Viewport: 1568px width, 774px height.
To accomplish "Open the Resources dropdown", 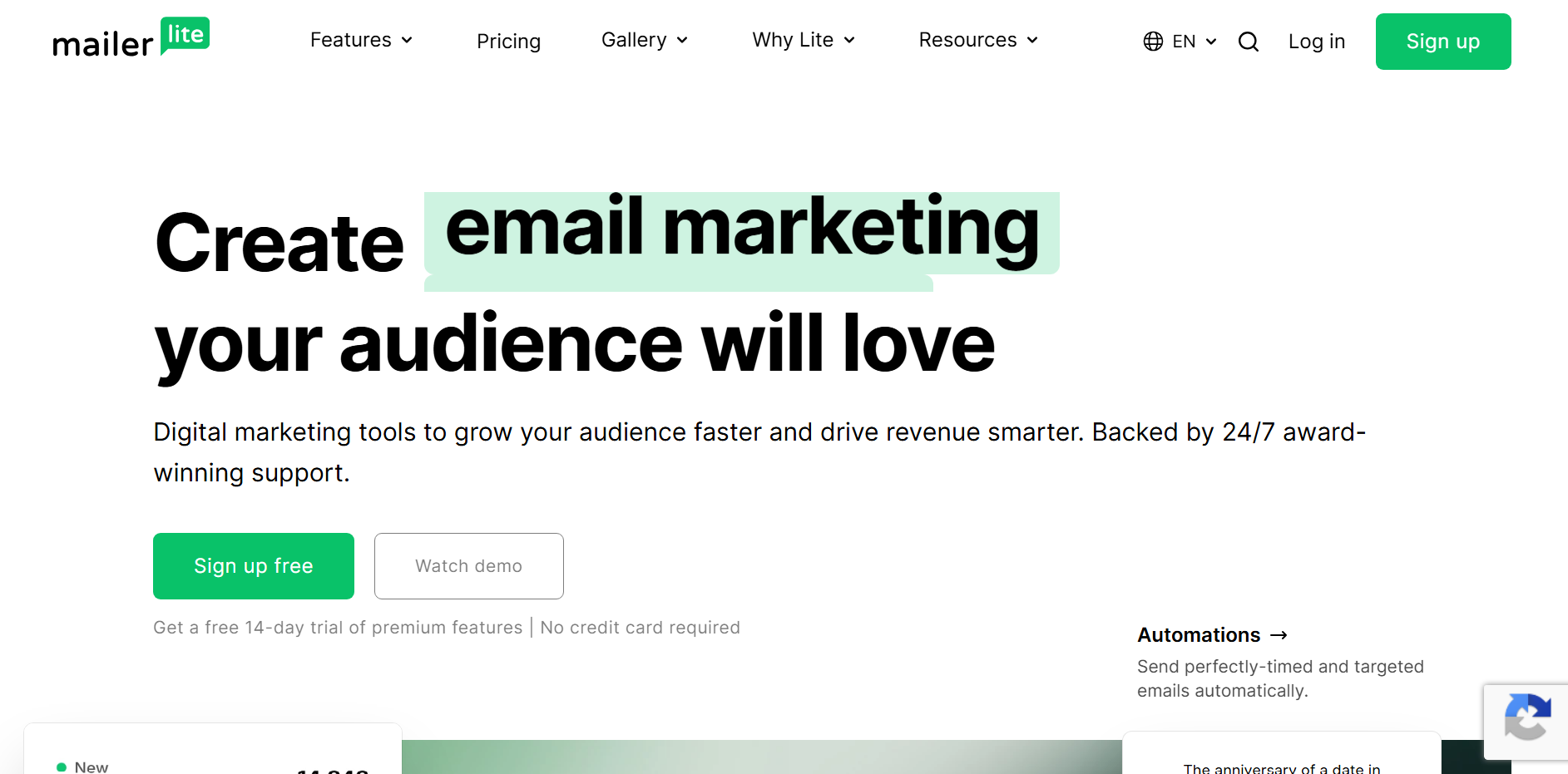I will [x=977, y=40].
